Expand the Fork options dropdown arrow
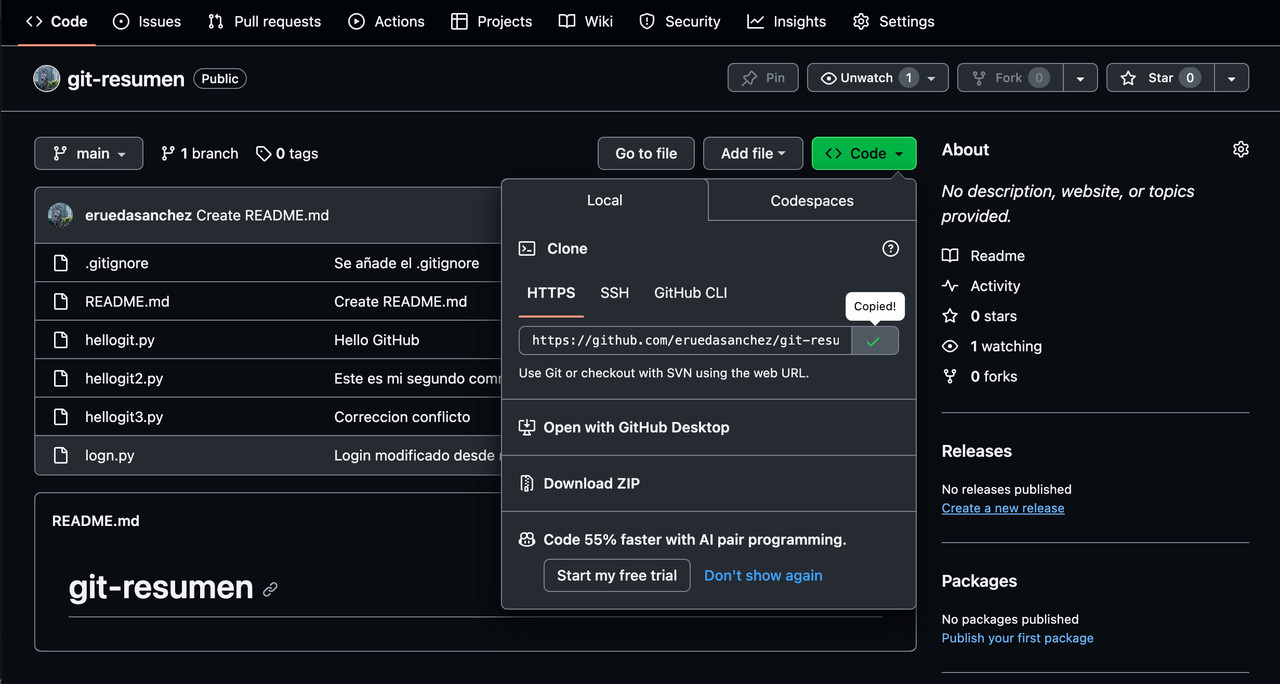1280x684 pixels. click(1080, 78)
